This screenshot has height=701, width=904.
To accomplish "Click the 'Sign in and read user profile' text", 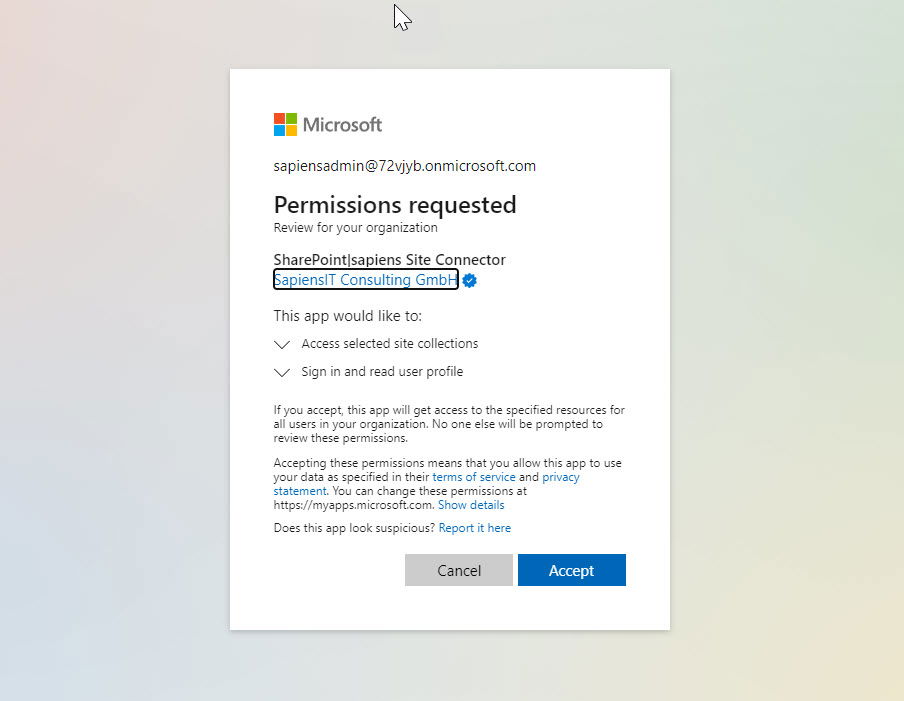I will tap(382, 372).
